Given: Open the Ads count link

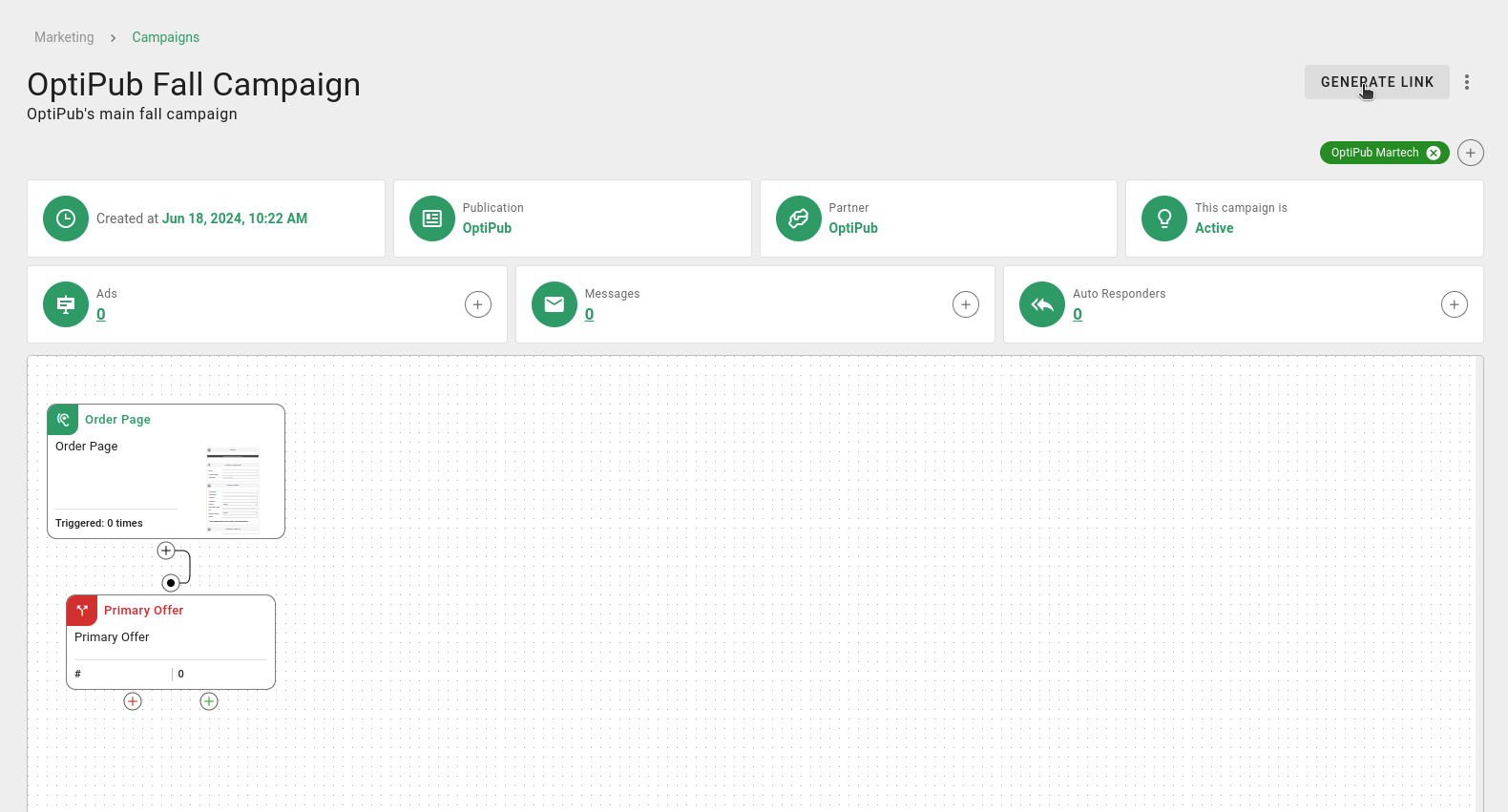Looking at the screenshot, I should pyautogui.click(x=101, y=314).
